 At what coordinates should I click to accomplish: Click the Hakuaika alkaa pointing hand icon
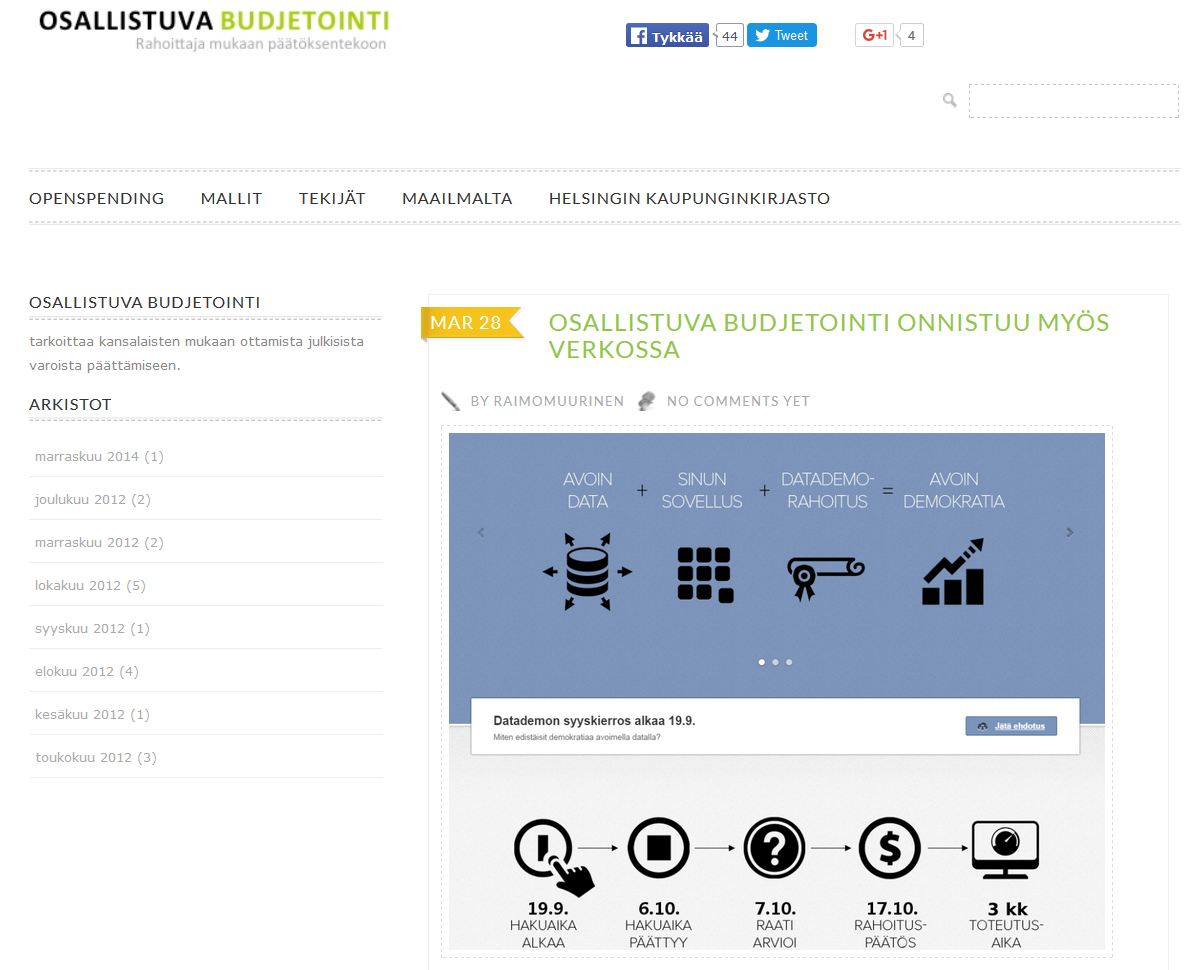click(x=553, y=857)
